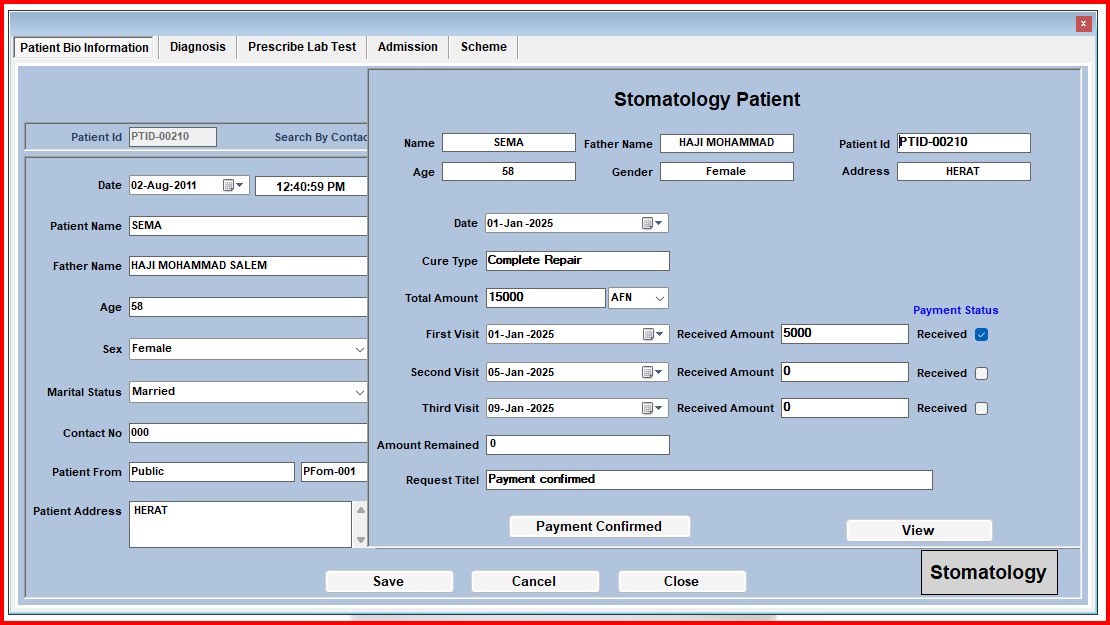Viewport: 1110px width, 625px height.
Task: Click First Visit Received Amount field 5000
Action: pos(845,334)
